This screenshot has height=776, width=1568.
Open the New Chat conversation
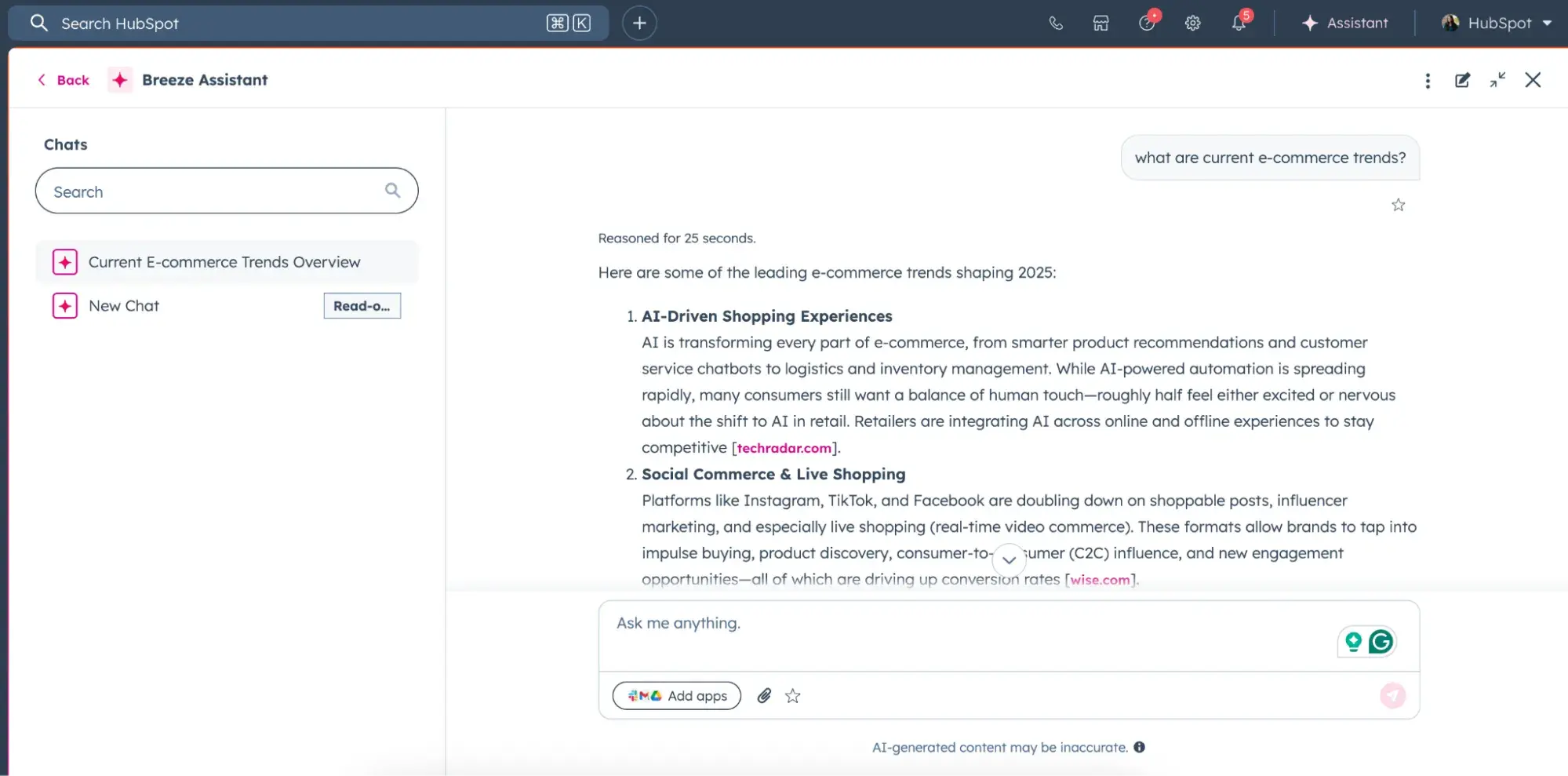tap(124, 306)
